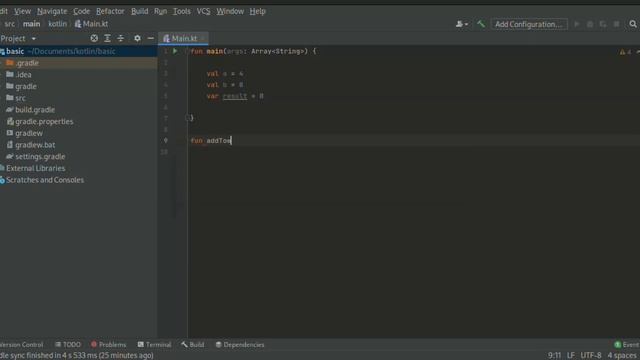Image resolution: width=640 pixels, height=360 pixels.
Task: Open the Run menu
Action: (160, 11)
